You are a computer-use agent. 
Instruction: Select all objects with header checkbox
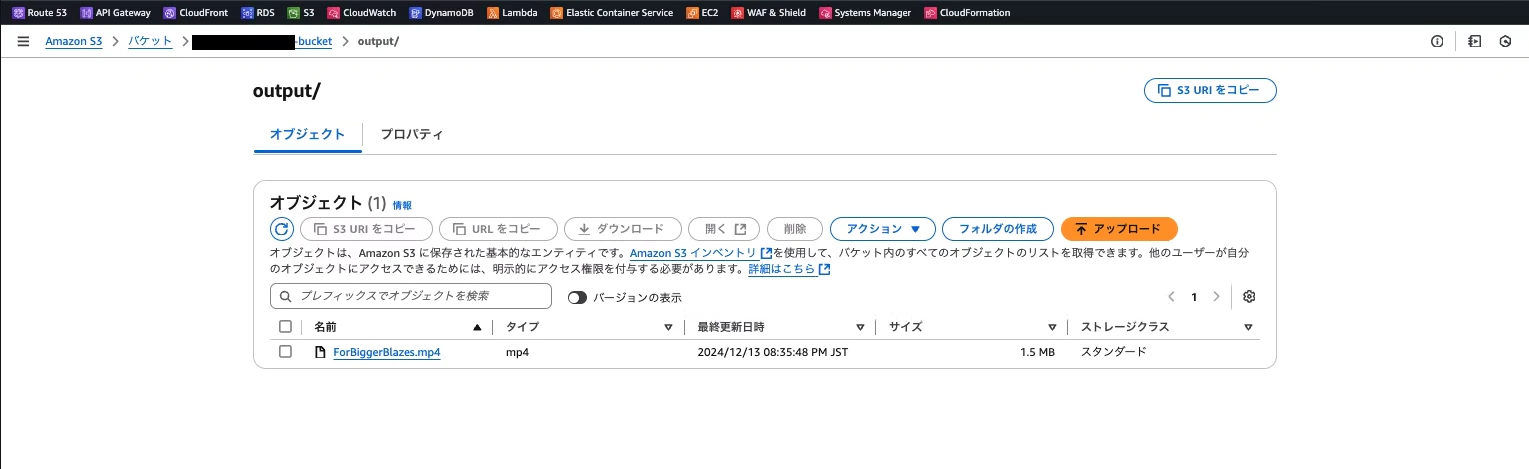coord(285,327)
